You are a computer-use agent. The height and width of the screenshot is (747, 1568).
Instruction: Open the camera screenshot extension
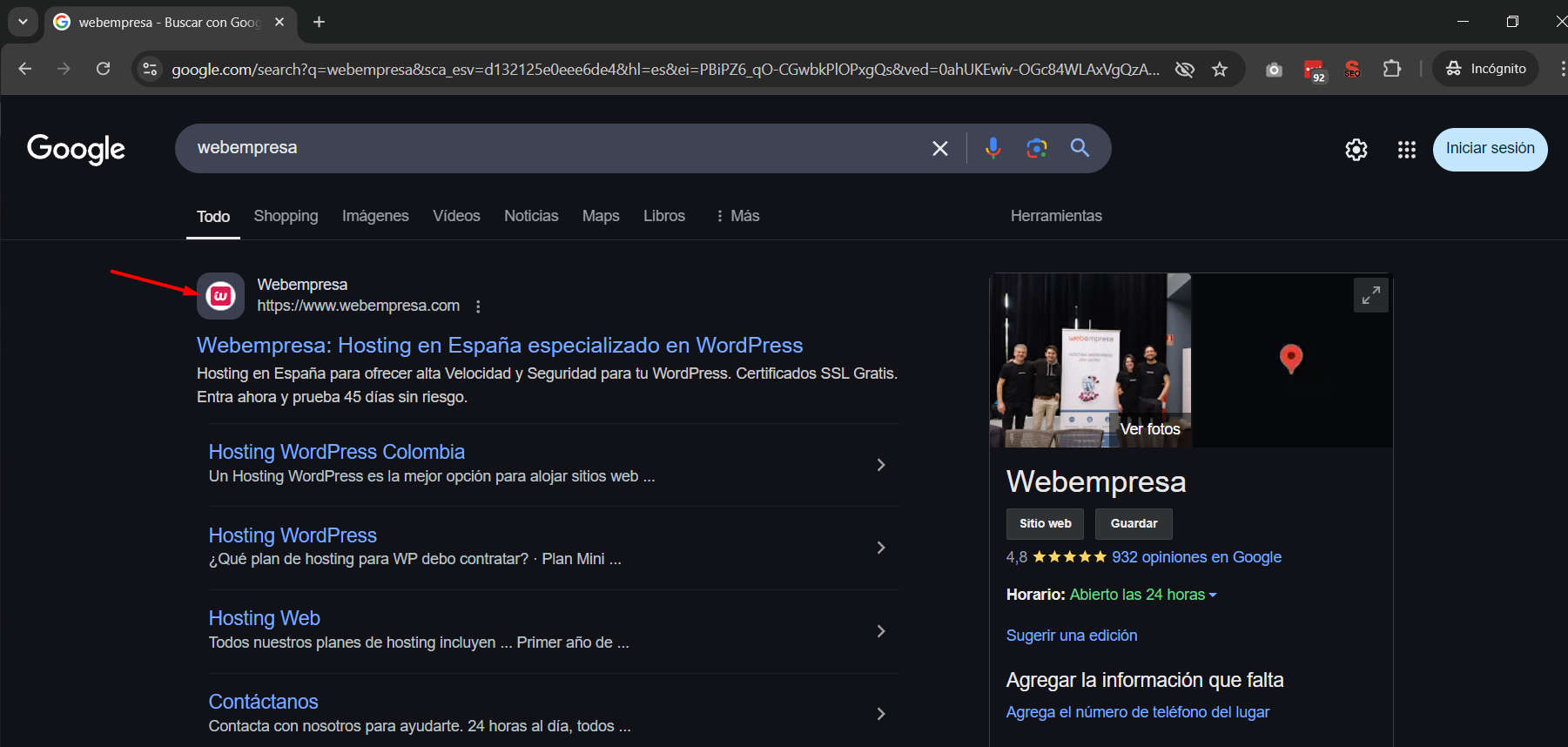(x=1274, y=70)
